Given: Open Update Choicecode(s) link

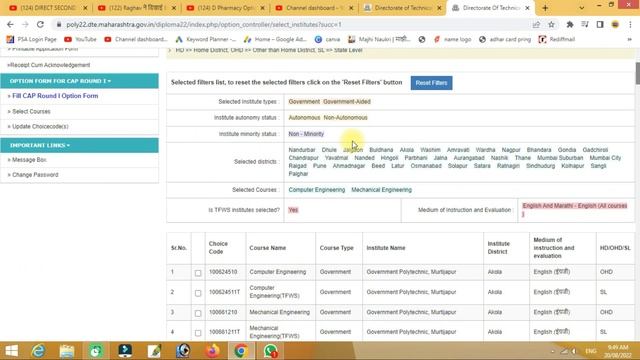Looking at the screenshot, I should tap(40, 127).
